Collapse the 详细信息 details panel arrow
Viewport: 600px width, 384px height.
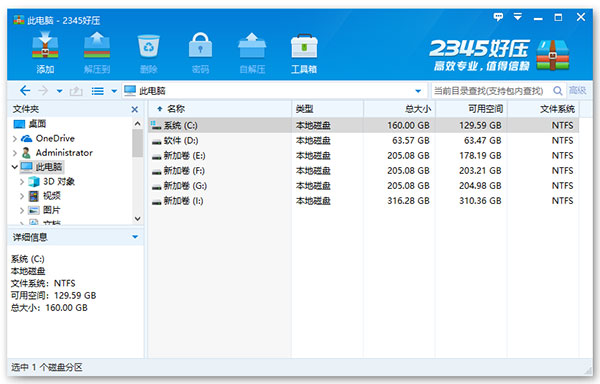[x=135, y=237]
